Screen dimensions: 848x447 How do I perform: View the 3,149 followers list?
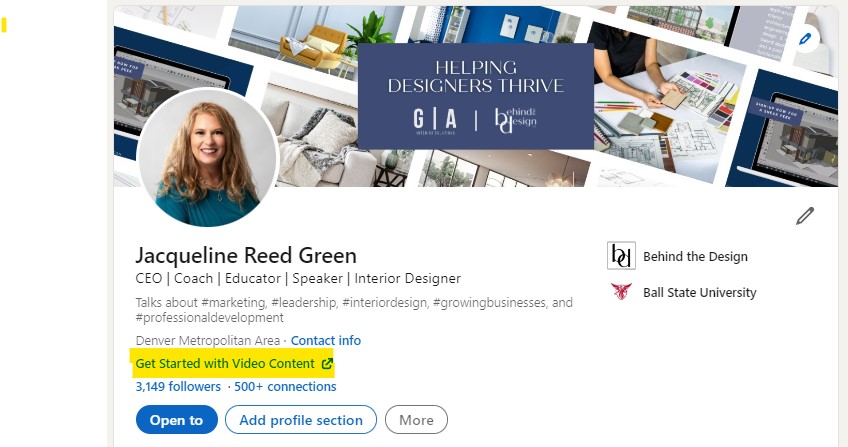[x=178, y=386]
